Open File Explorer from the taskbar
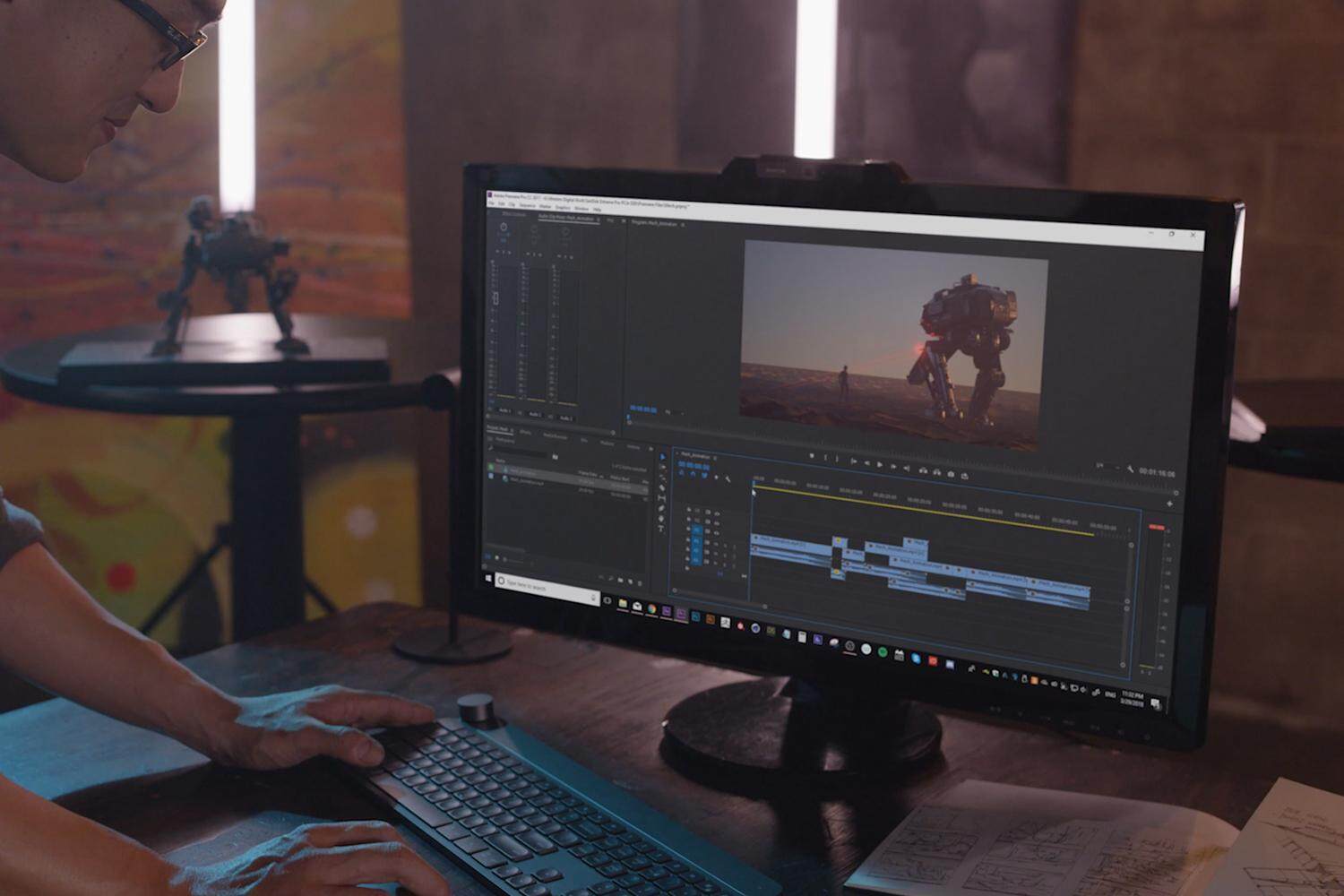 (623, 603)
